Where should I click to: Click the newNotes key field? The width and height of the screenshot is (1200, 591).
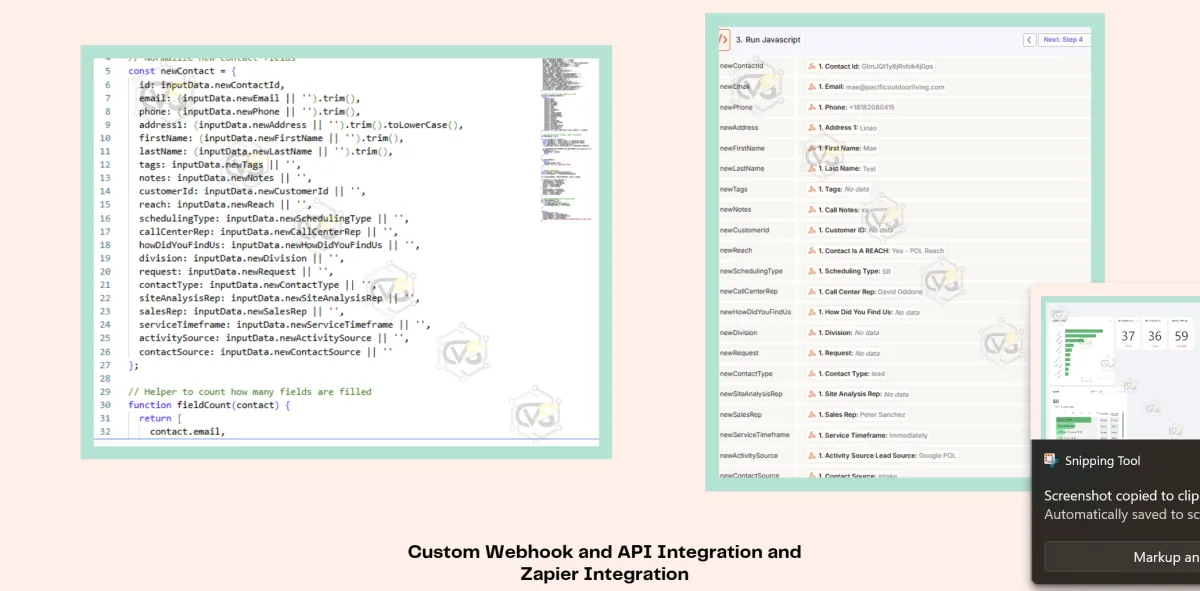click(x=757, y=210)
